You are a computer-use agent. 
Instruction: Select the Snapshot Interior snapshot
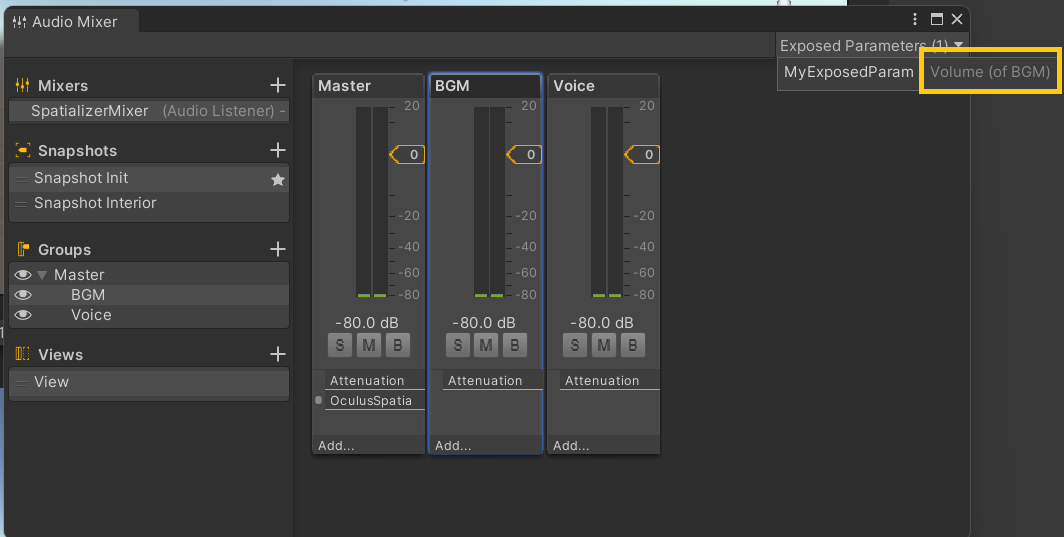click(149, 203)
